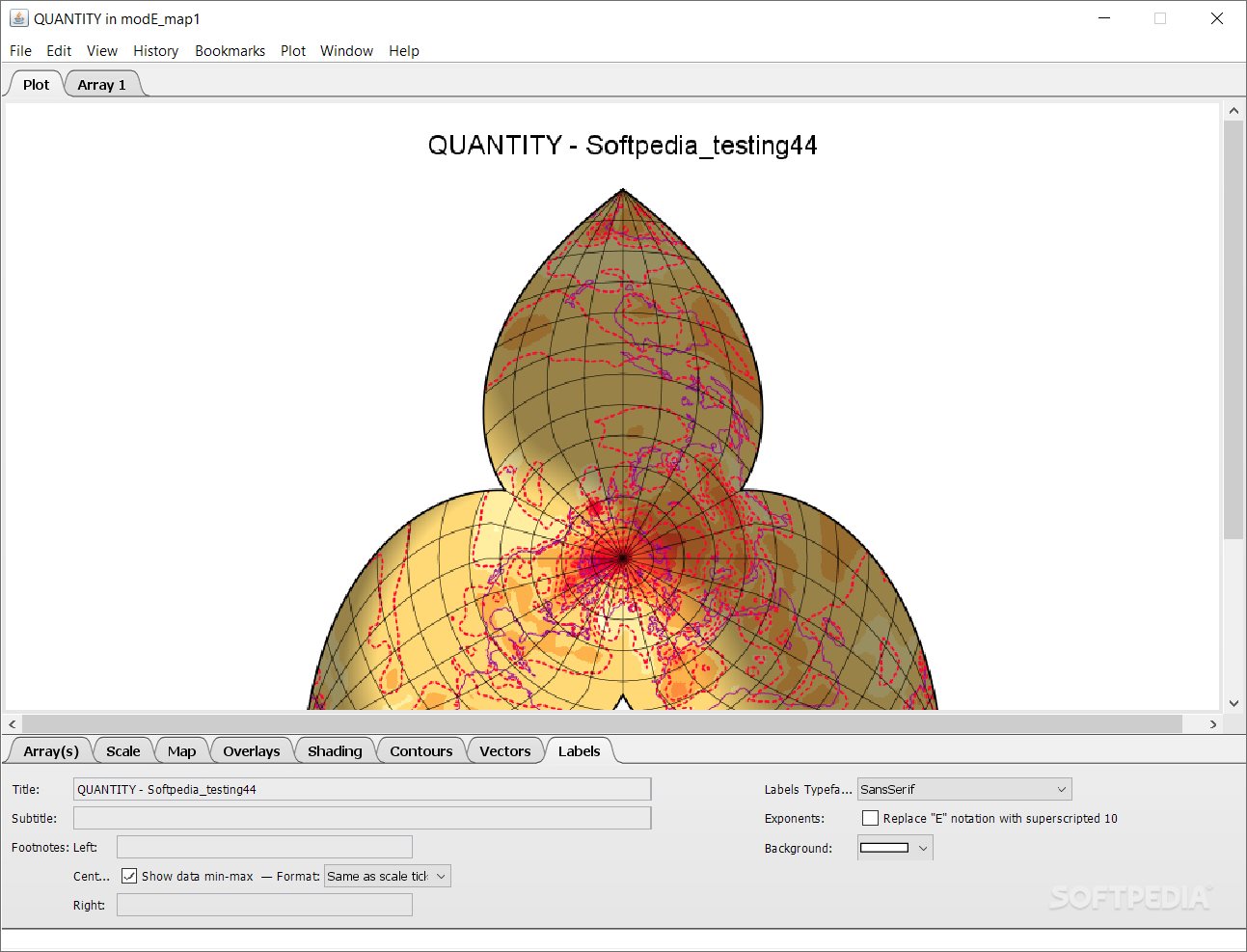Open the Scale settings tab
This screenshot has height=952, width=1247.
[123, 751]
